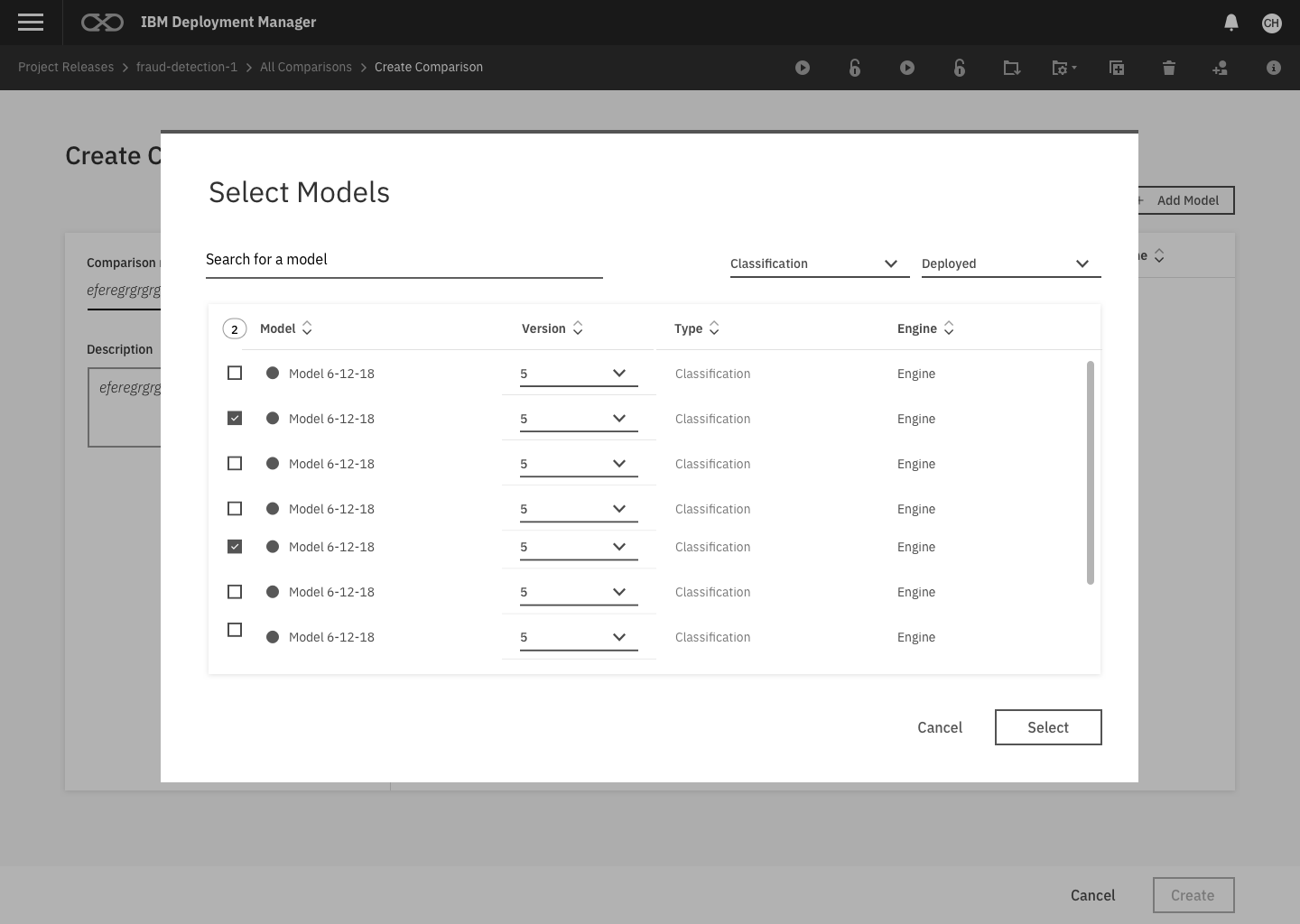Click the Add Model button behind the dialog
The width and height of the screenshot is (1300, 924).
pyautogui.click(x=1185, y=200)
